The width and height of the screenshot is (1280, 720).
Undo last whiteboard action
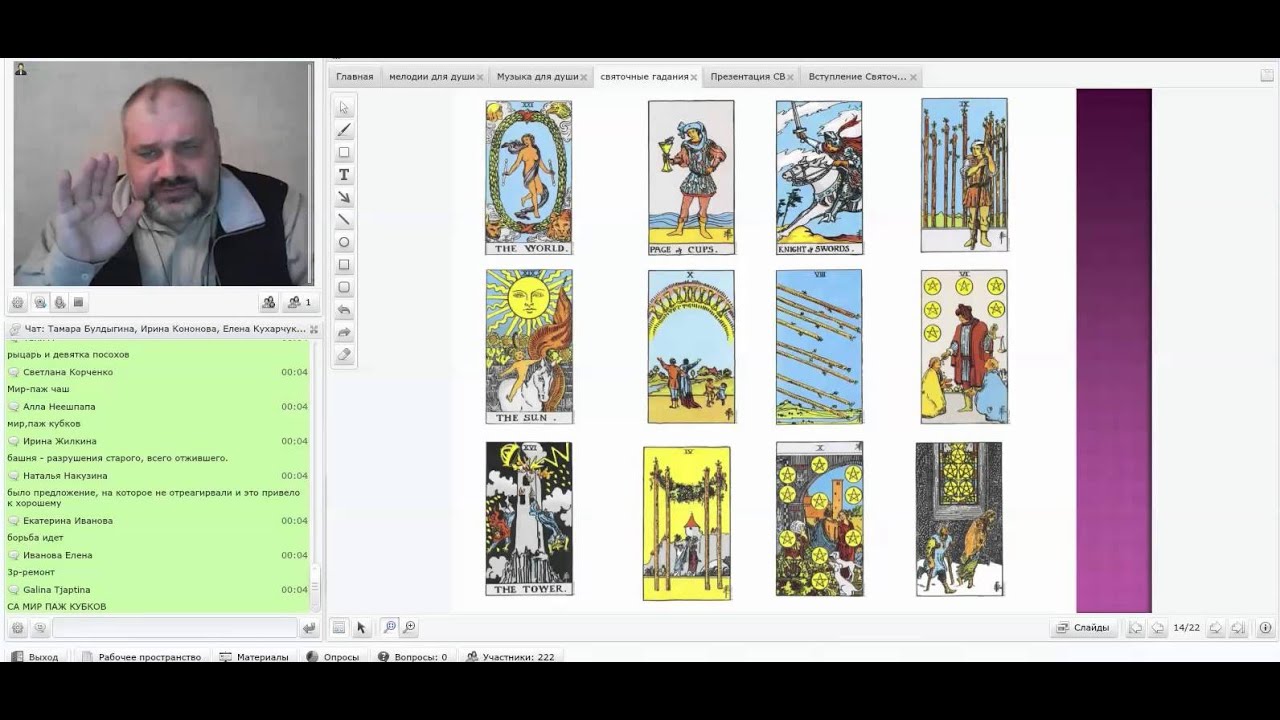coord(344,310)
